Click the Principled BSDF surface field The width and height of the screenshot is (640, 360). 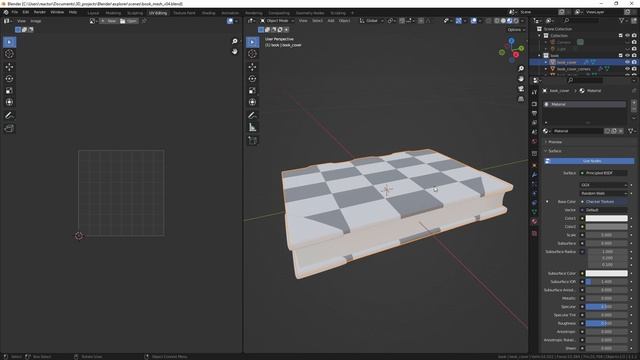606,173
